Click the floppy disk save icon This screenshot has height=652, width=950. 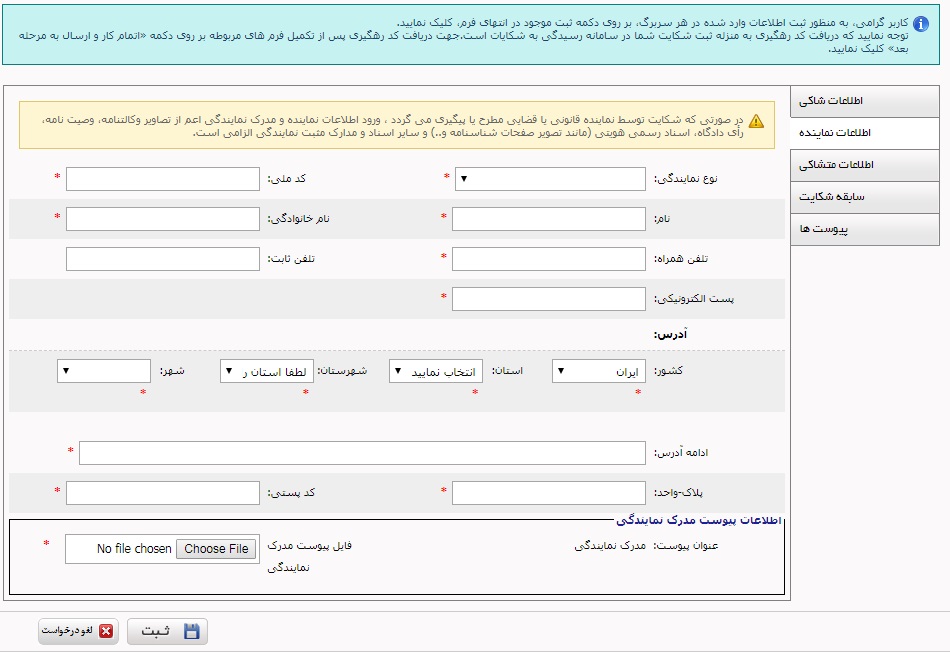191,631
